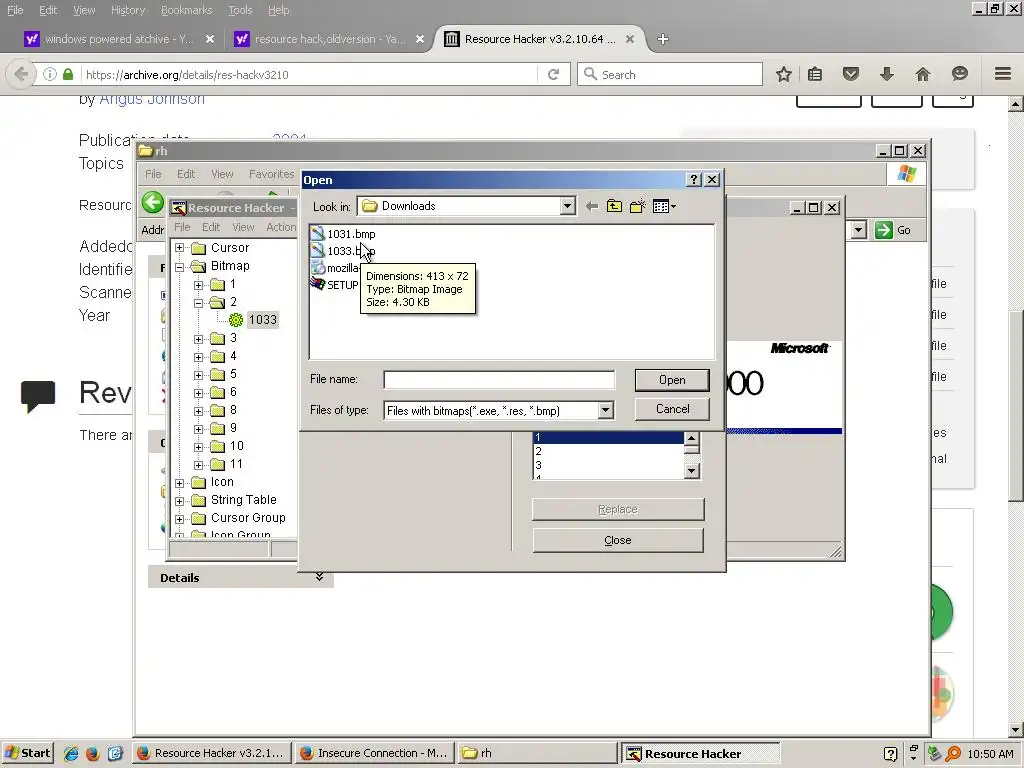
Task: Open Firefox Bookmarks menu
Action: 186,10
